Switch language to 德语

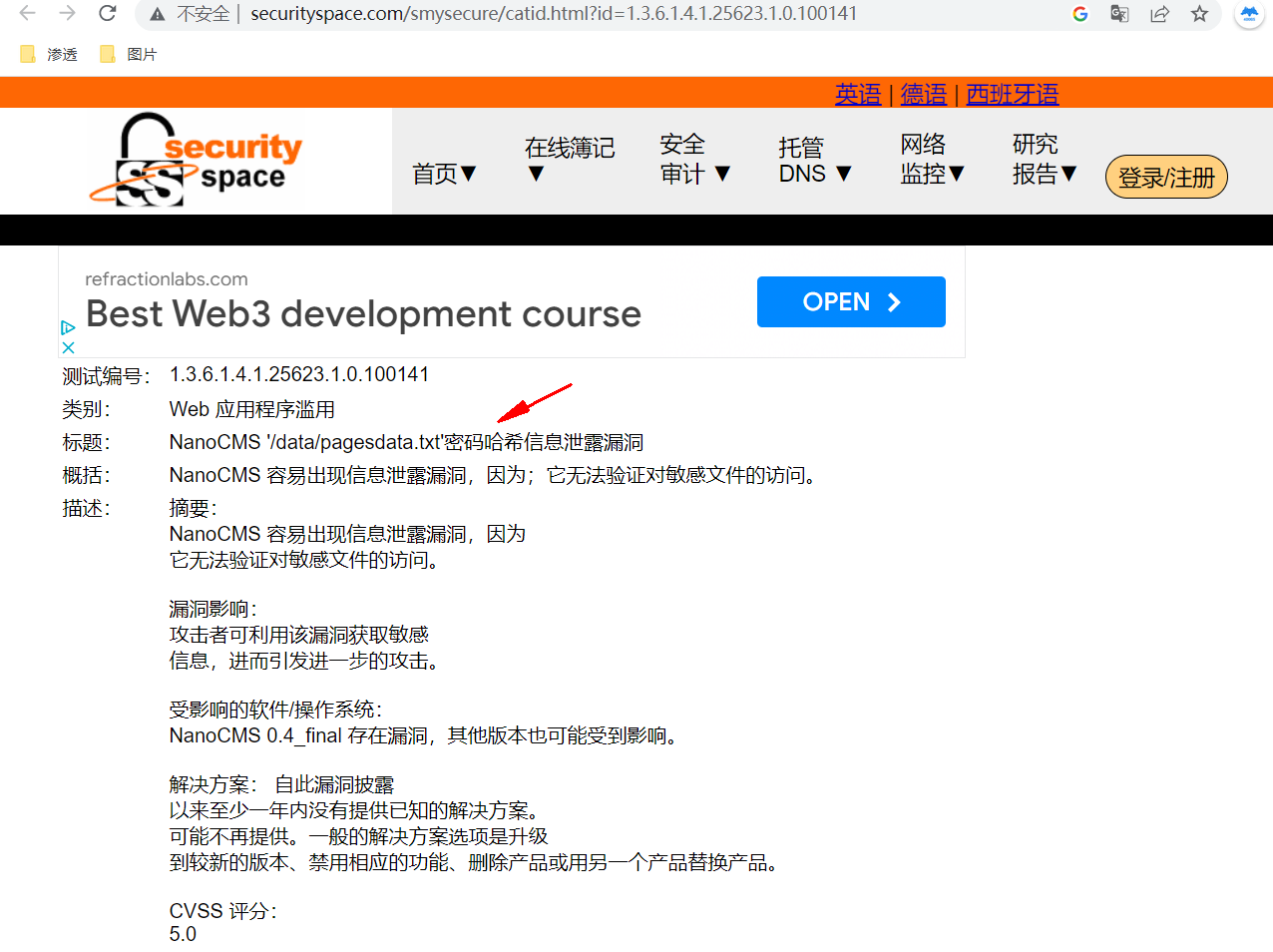pyautogui.click(x=924, y=94)
